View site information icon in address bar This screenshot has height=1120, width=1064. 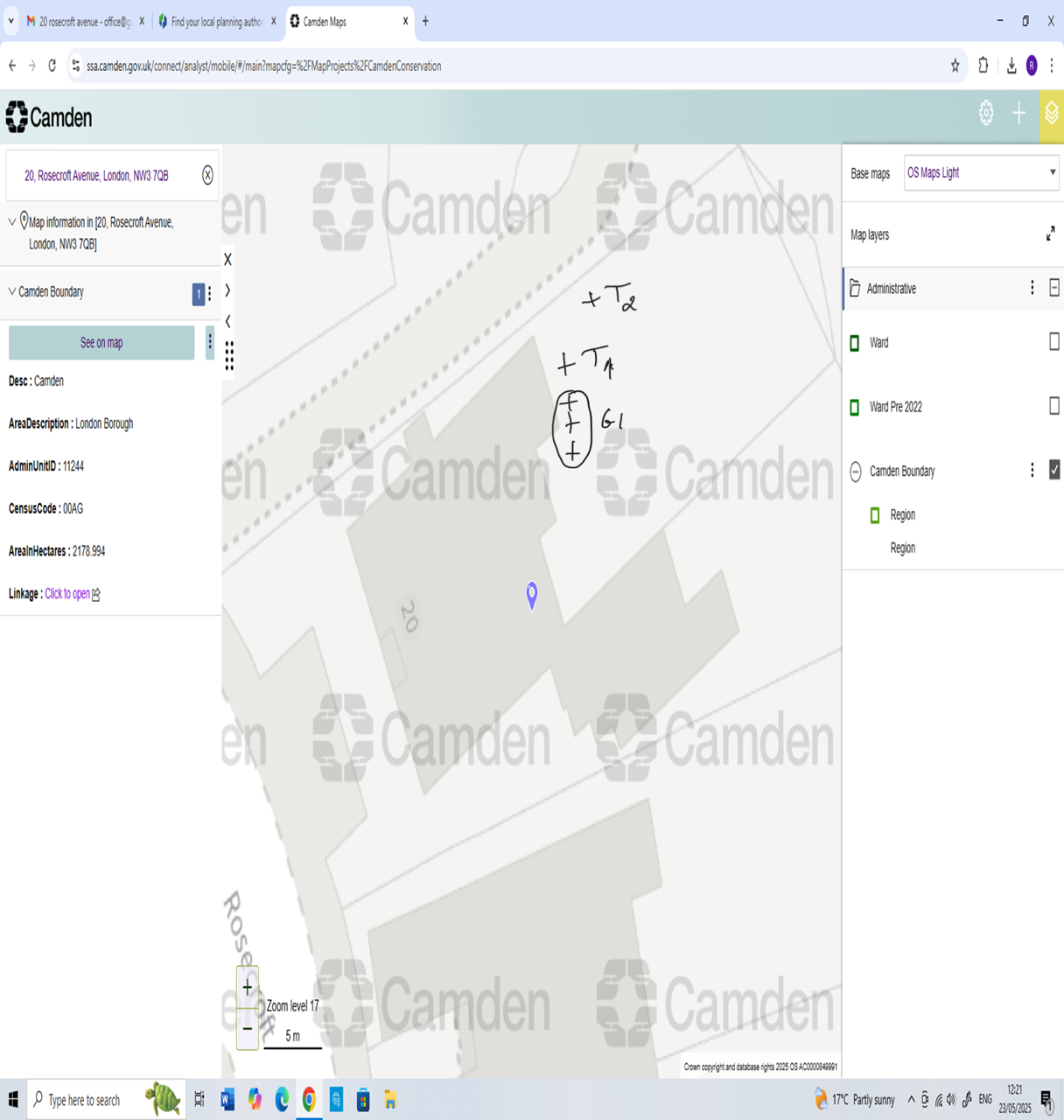click(x=76, y=66)
